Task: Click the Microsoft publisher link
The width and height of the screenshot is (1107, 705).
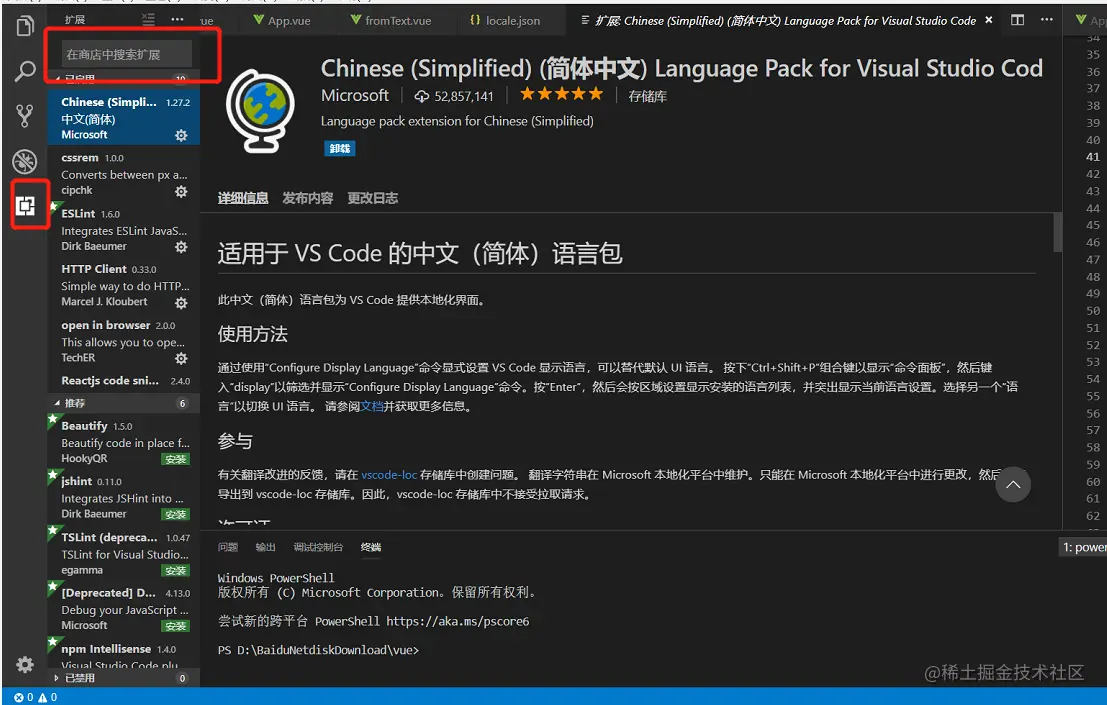Action: coord(354,95)
